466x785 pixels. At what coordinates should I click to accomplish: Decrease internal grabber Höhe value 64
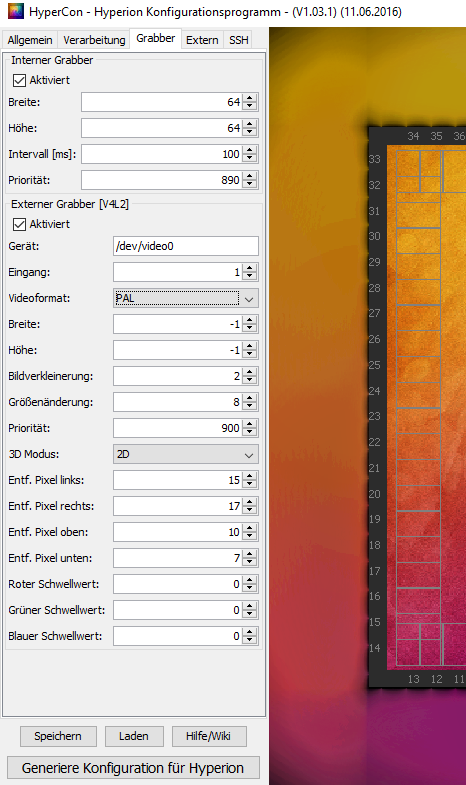(x=250, y=132)
